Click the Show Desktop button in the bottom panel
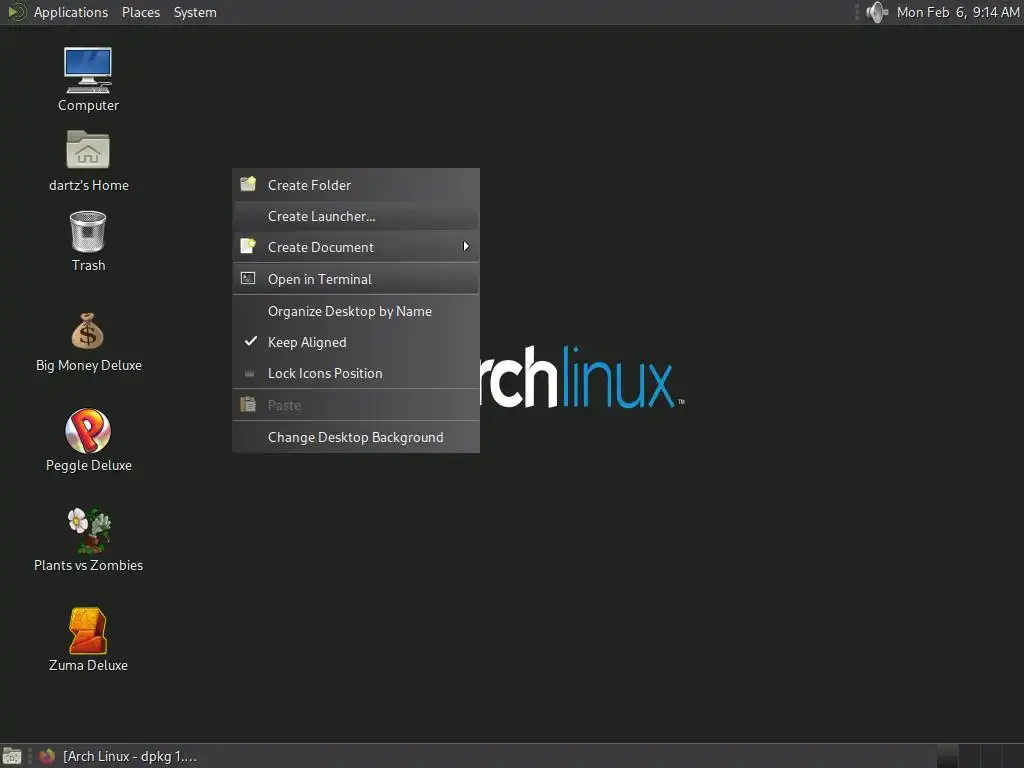1024x768 pixels. point(12,756)
